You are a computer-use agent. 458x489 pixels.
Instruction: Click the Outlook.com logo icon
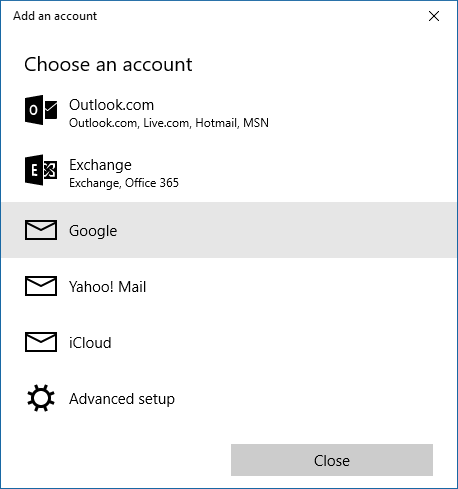click(41, 110)
